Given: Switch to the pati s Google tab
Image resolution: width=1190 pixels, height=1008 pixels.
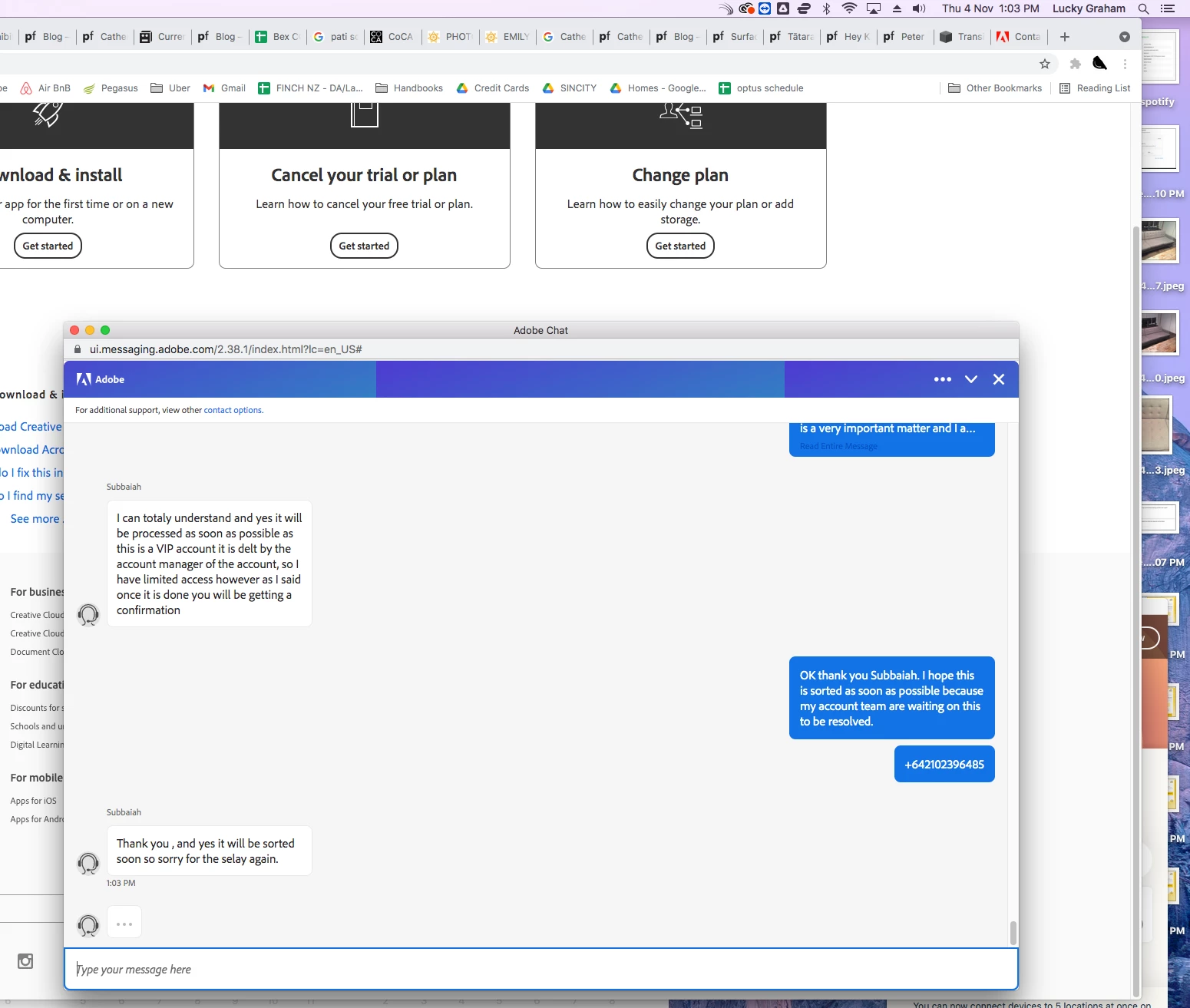Looking at the screenshot, I should (x=336, y=37).
